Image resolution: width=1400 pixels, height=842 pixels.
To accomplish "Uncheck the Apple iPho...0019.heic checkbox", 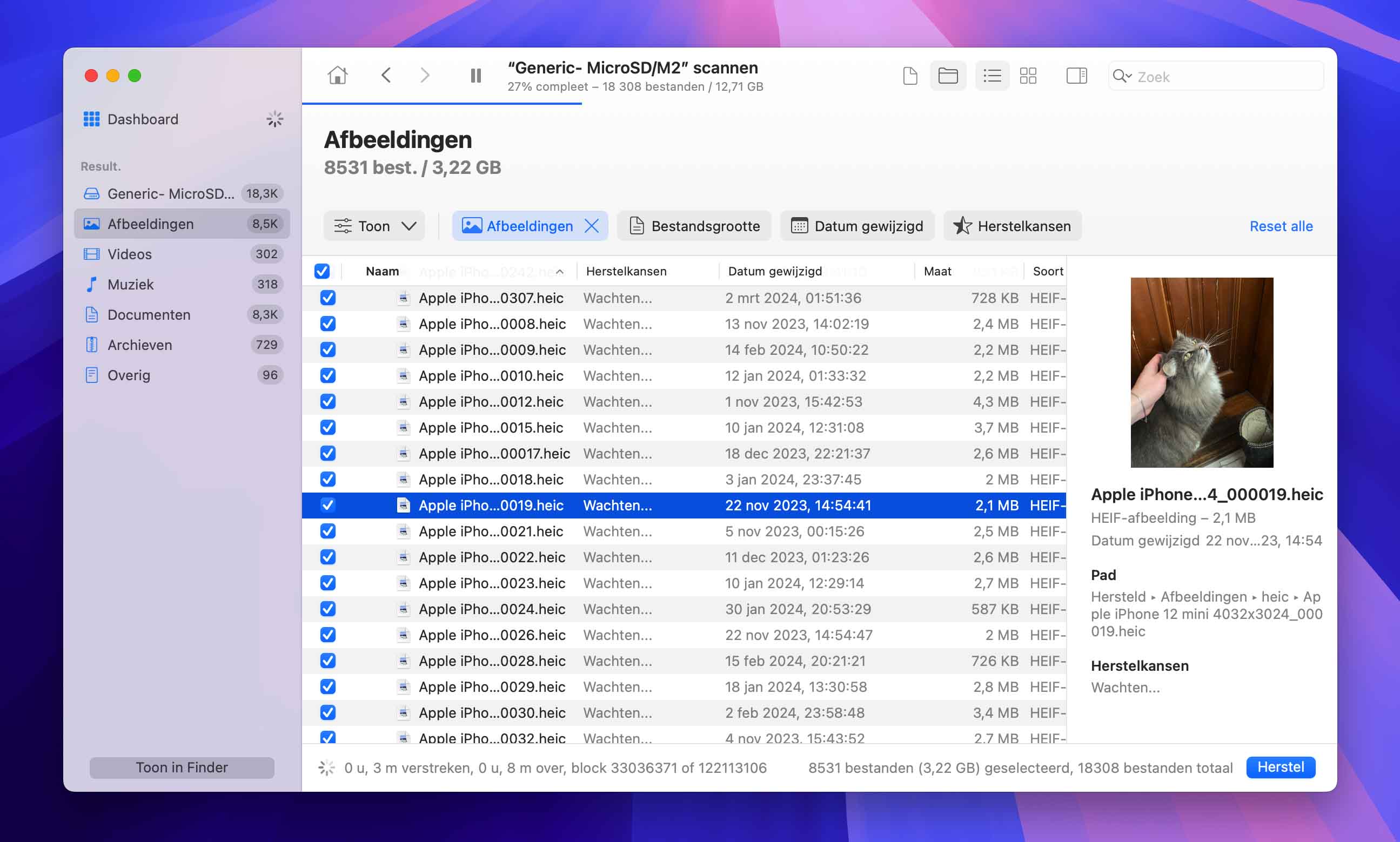I will [x=328, y=505].
